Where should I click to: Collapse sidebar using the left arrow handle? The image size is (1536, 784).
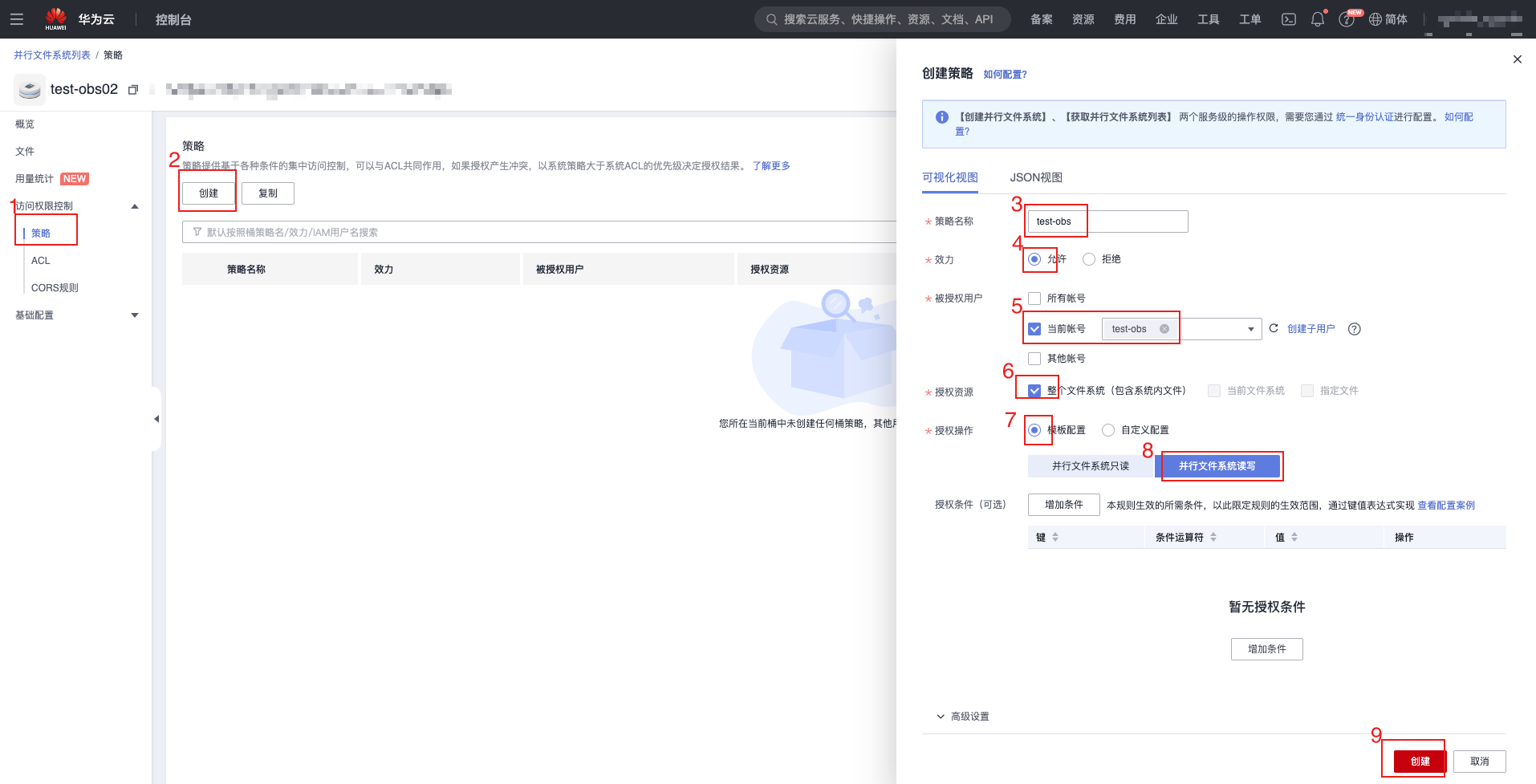point(156,419)
